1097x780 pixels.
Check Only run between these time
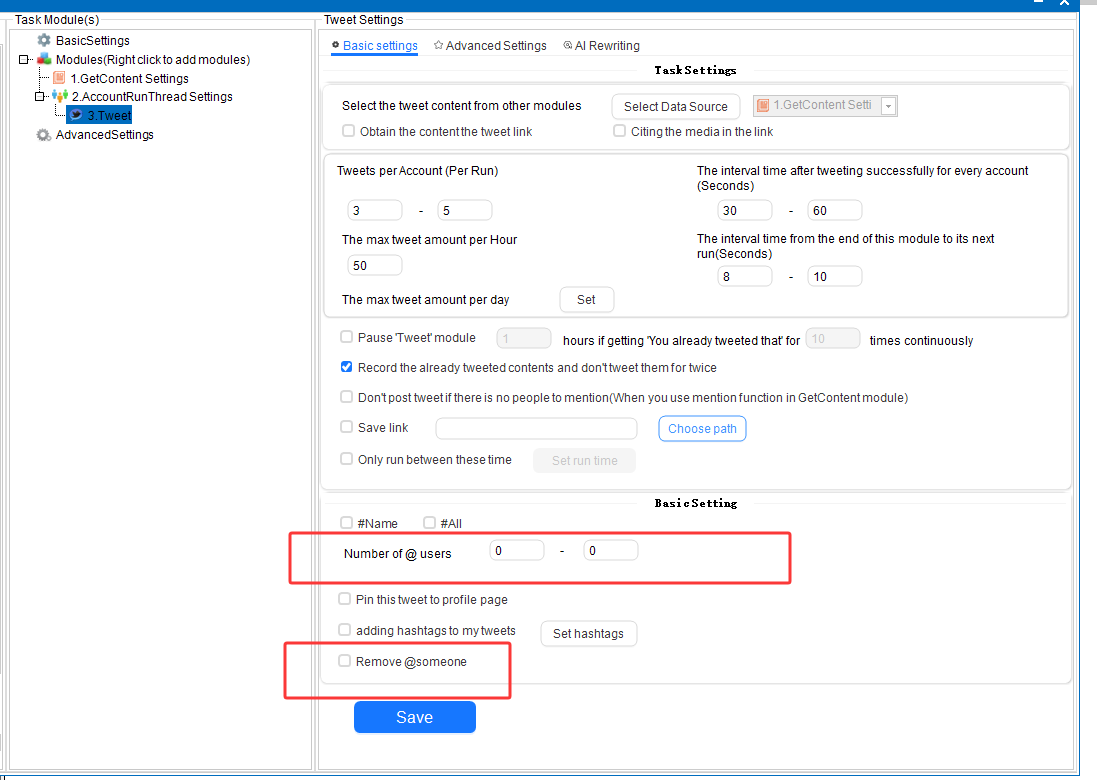pyautogui.click(x=346, y=459)
